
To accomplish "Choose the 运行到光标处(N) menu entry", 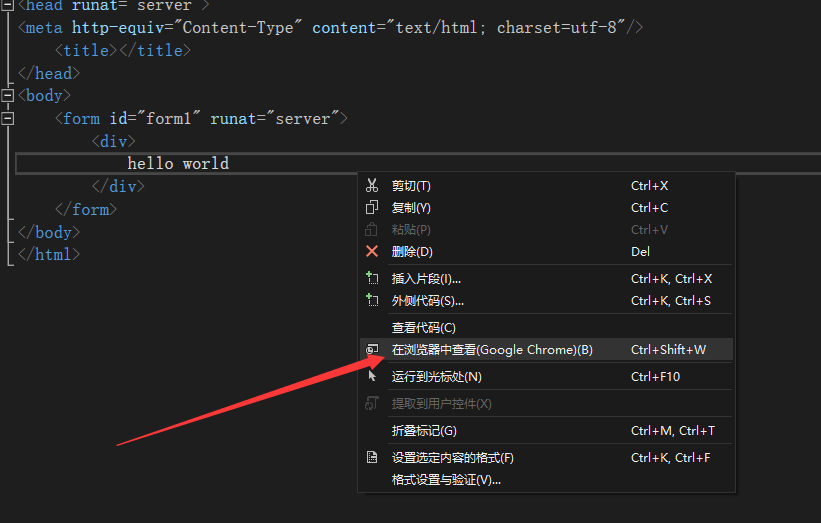I will point(436,377).
